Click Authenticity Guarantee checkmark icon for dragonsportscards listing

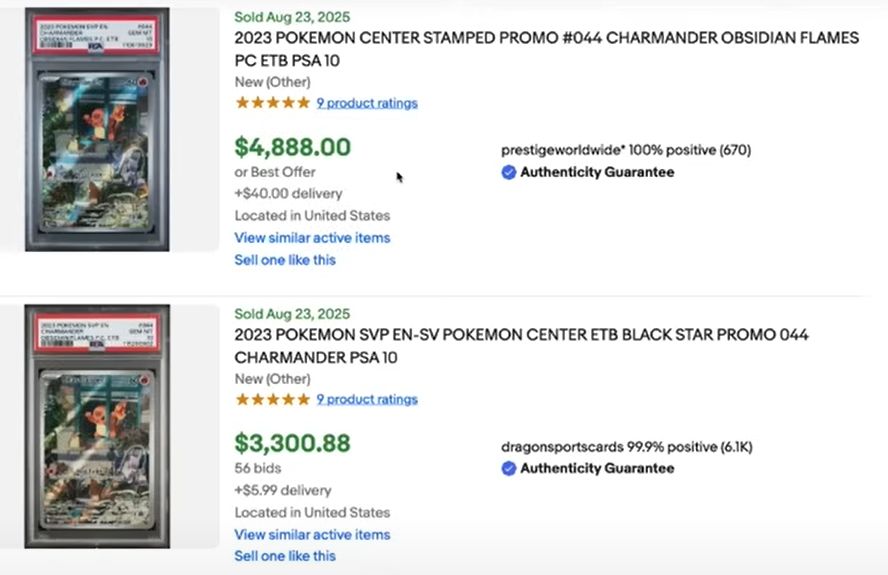(509, 468)
